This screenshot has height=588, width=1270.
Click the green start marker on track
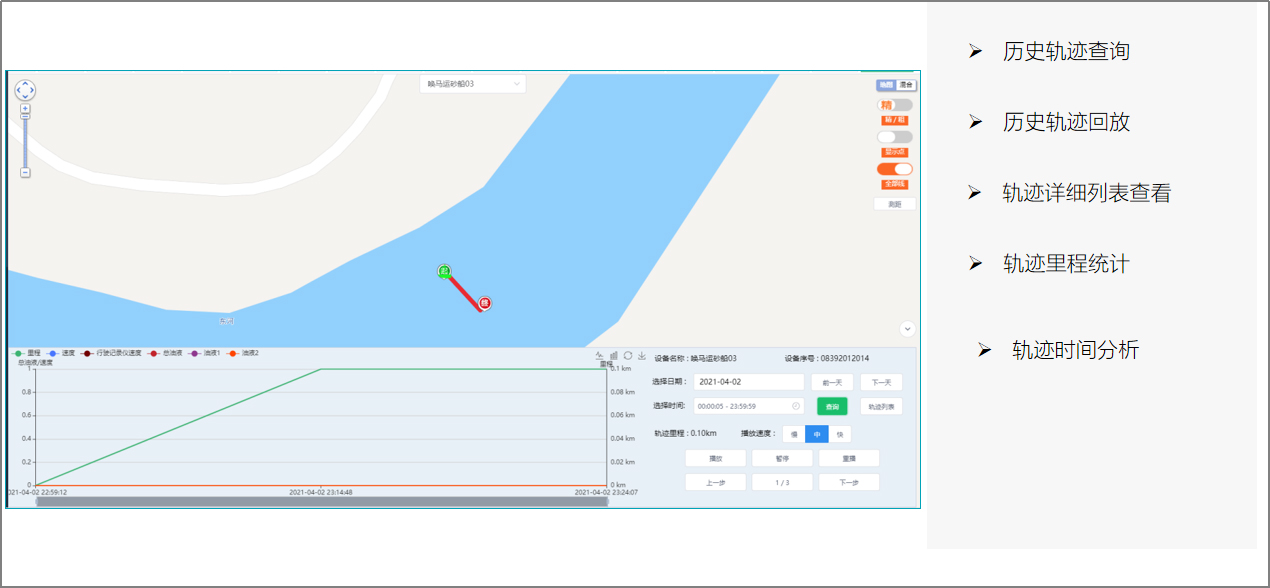[x=444, y=271]
